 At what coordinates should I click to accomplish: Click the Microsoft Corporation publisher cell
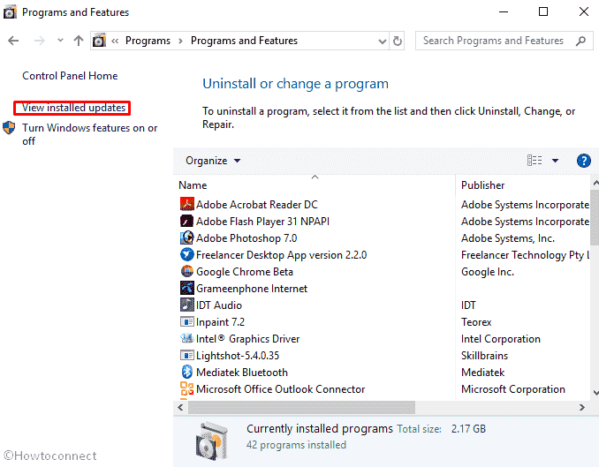pos(513,389)
